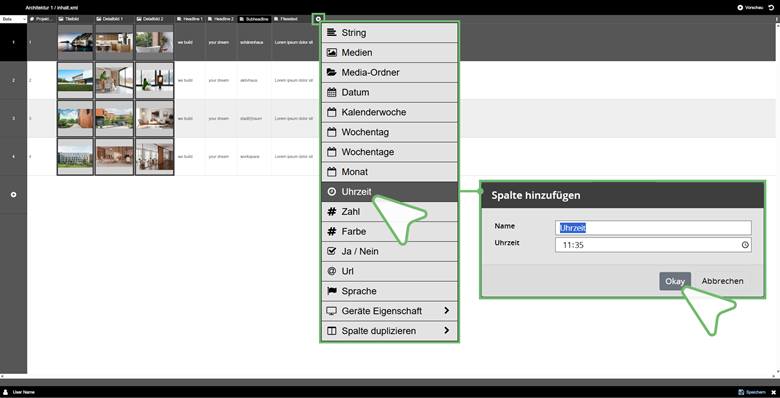Click row 4 Detailbild 1 thumbnail
780x398 pixels.
click(x=114, y=157)
